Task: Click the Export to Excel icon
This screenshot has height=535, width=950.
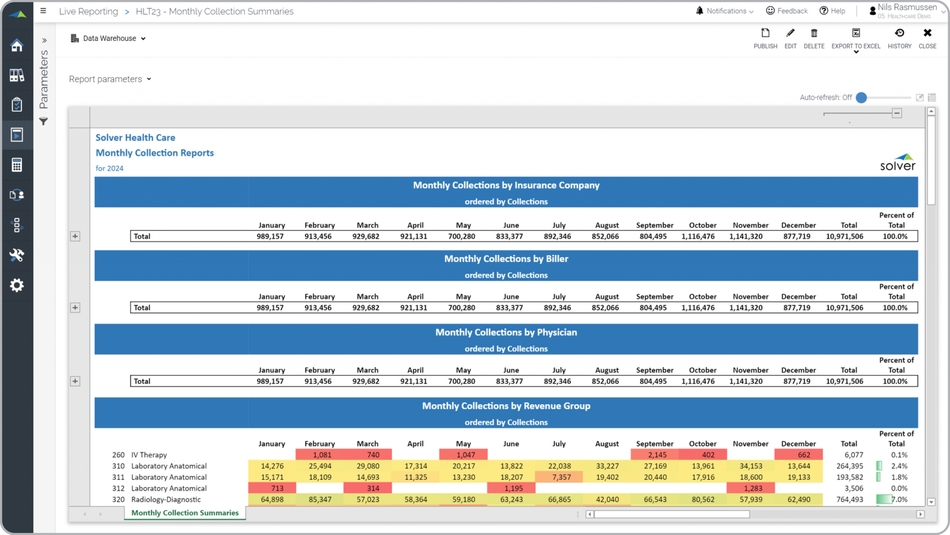Action: click(856, 34)
